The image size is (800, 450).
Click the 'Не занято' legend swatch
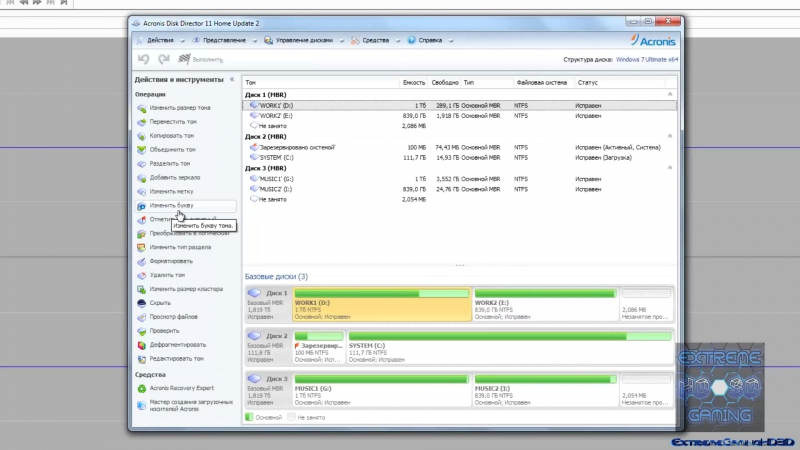pos(291,417)
